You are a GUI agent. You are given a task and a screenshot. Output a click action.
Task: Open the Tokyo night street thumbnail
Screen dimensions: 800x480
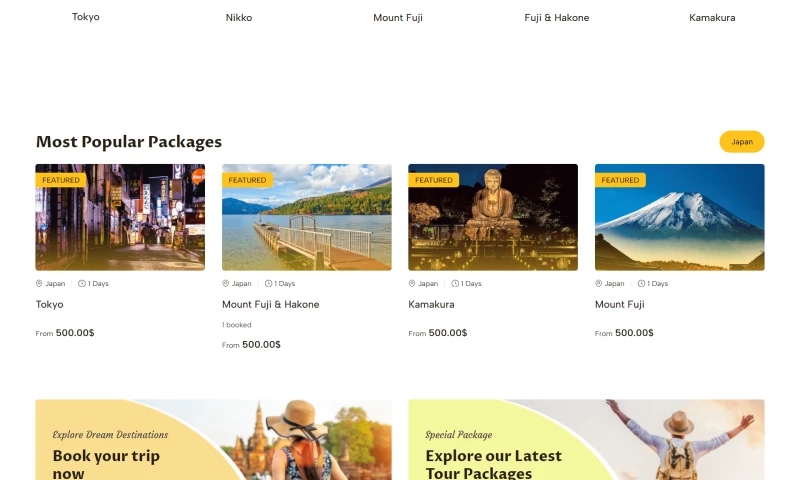pyautogui.click(x=120, y=217)
